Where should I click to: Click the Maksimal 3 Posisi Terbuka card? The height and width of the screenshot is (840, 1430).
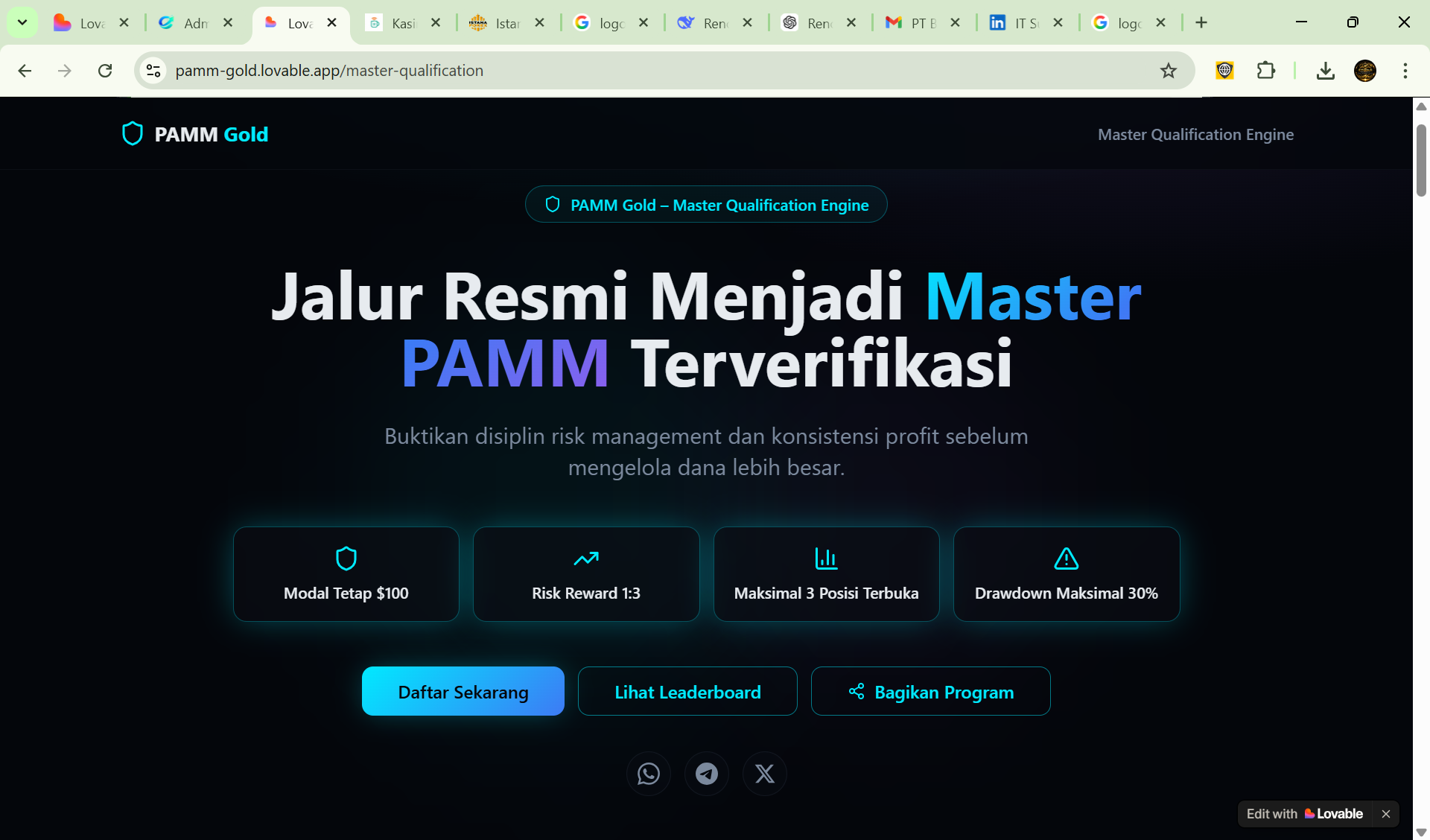point(827,574)
